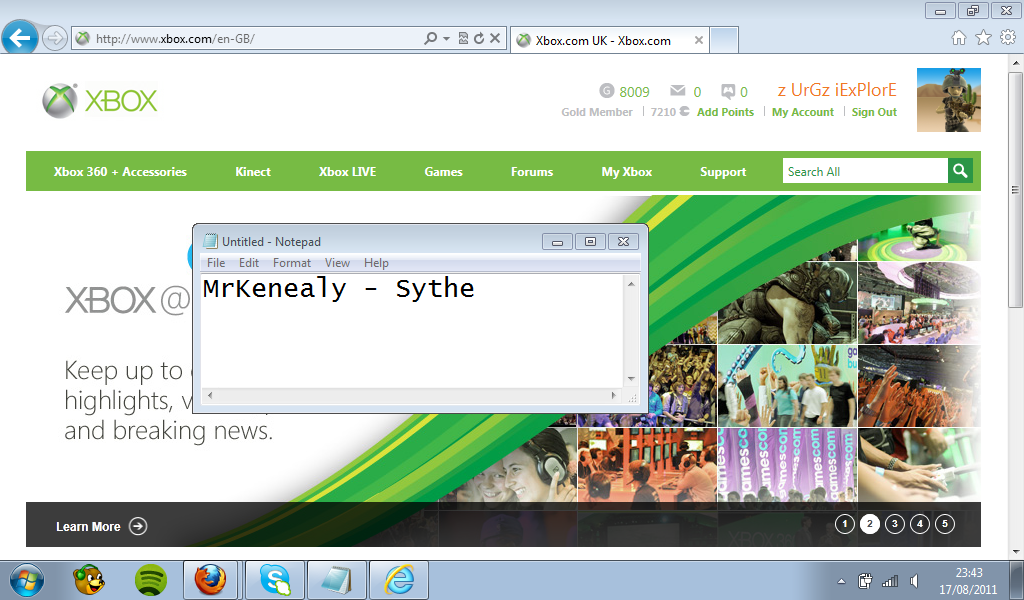Screen dimensions: 1024x600
Task: Switch to Firefox on the taskbar
Action: pyautogui.click(x=211, y=580)
